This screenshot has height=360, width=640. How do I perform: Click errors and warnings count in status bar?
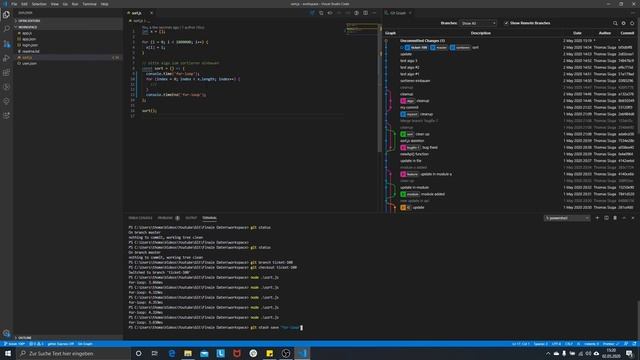click(36, 344)
